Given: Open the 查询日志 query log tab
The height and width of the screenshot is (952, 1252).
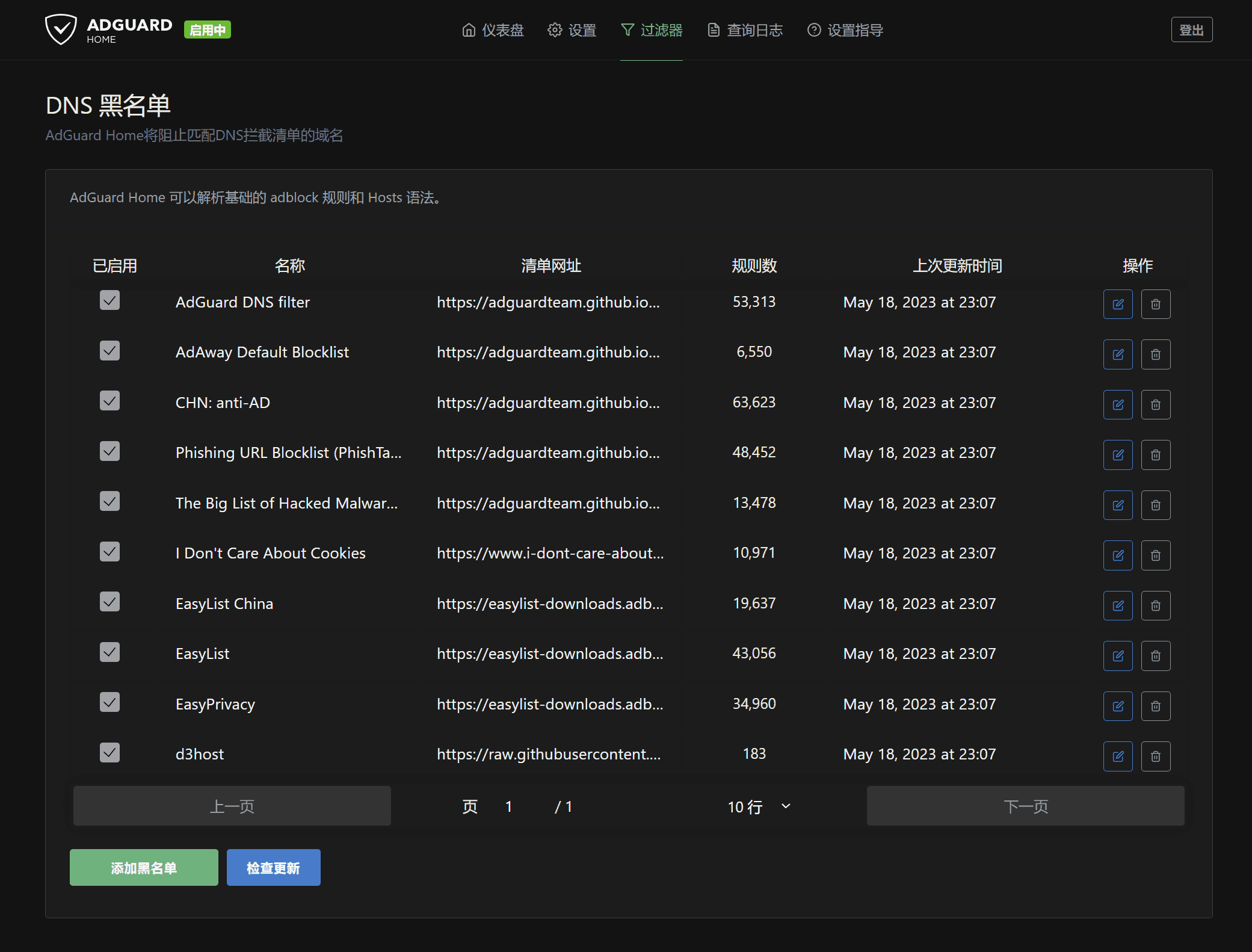Looking at the screenshot, I should click(745, 30).
